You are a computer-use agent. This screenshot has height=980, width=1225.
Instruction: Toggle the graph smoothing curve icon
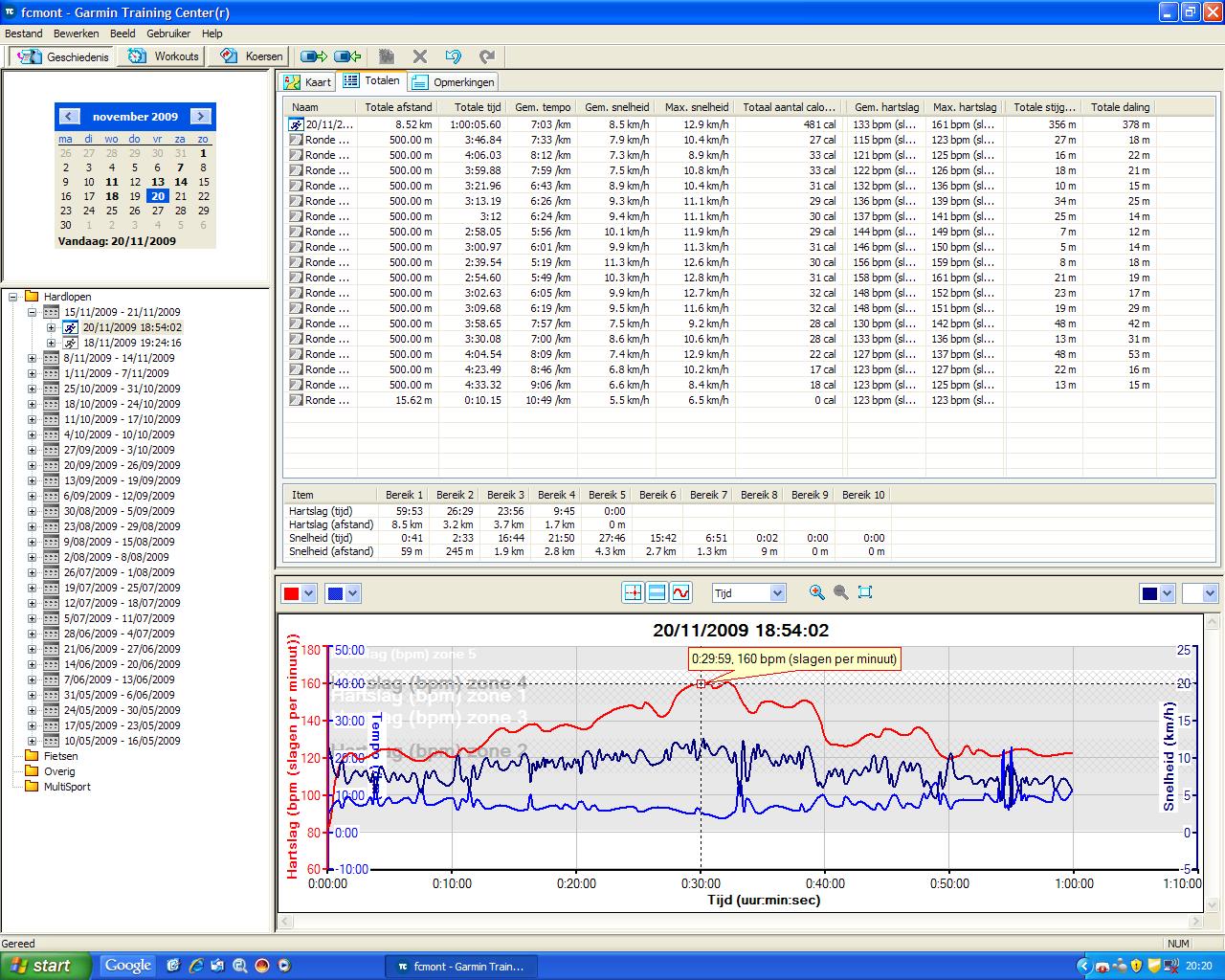click(680, 593)
